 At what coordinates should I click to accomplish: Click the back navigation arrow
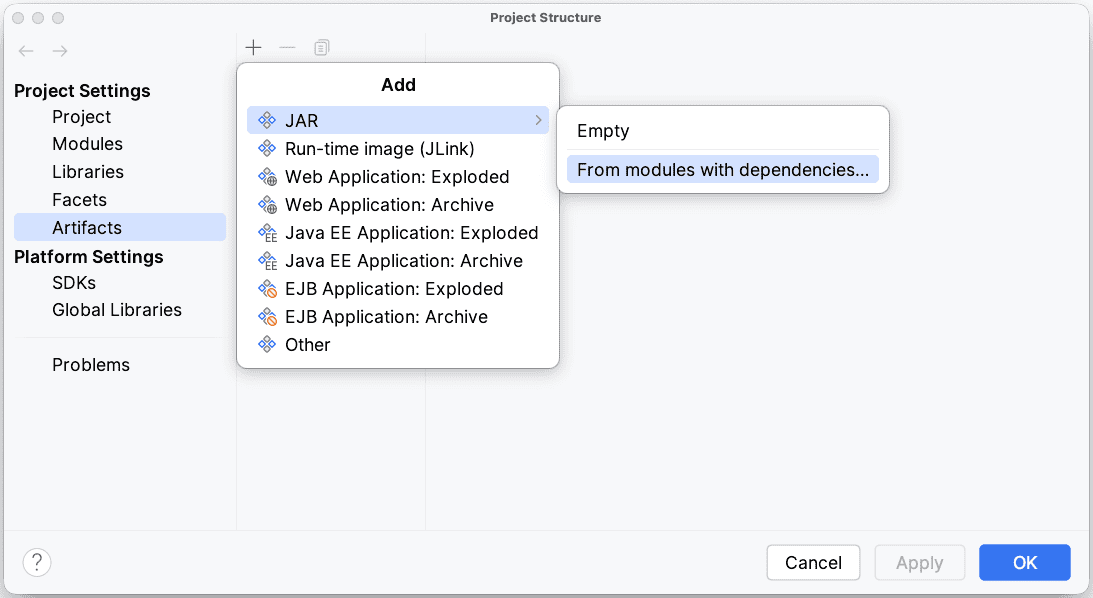27,51
